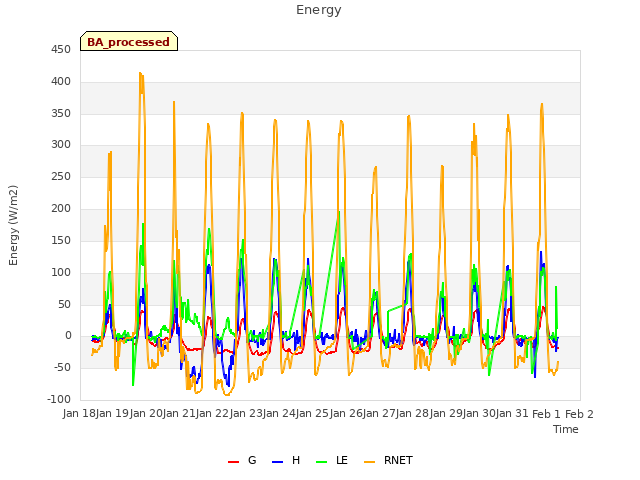Click the Jan 25 x-axis tick label
The height and width of the screenshot is (480, 640).
pos(312,414)
